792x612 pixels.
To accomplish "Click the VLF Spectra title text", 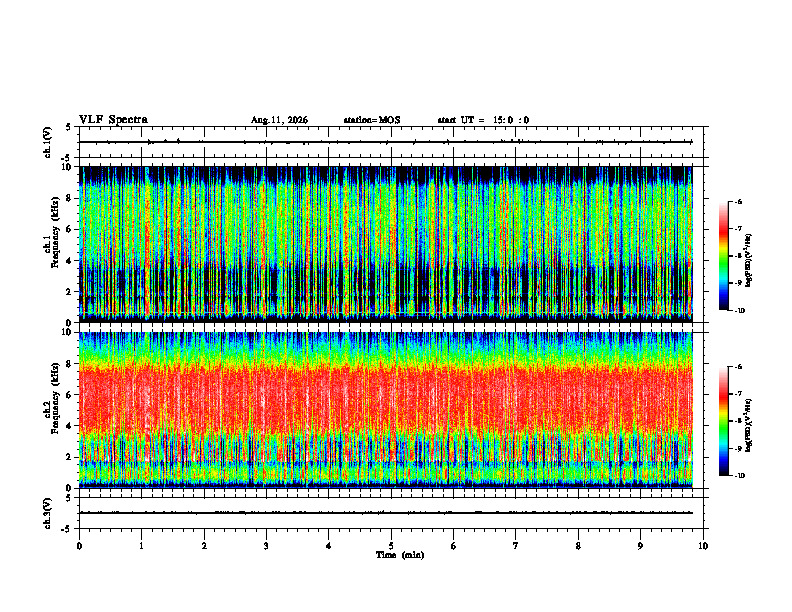I will 113,120.
